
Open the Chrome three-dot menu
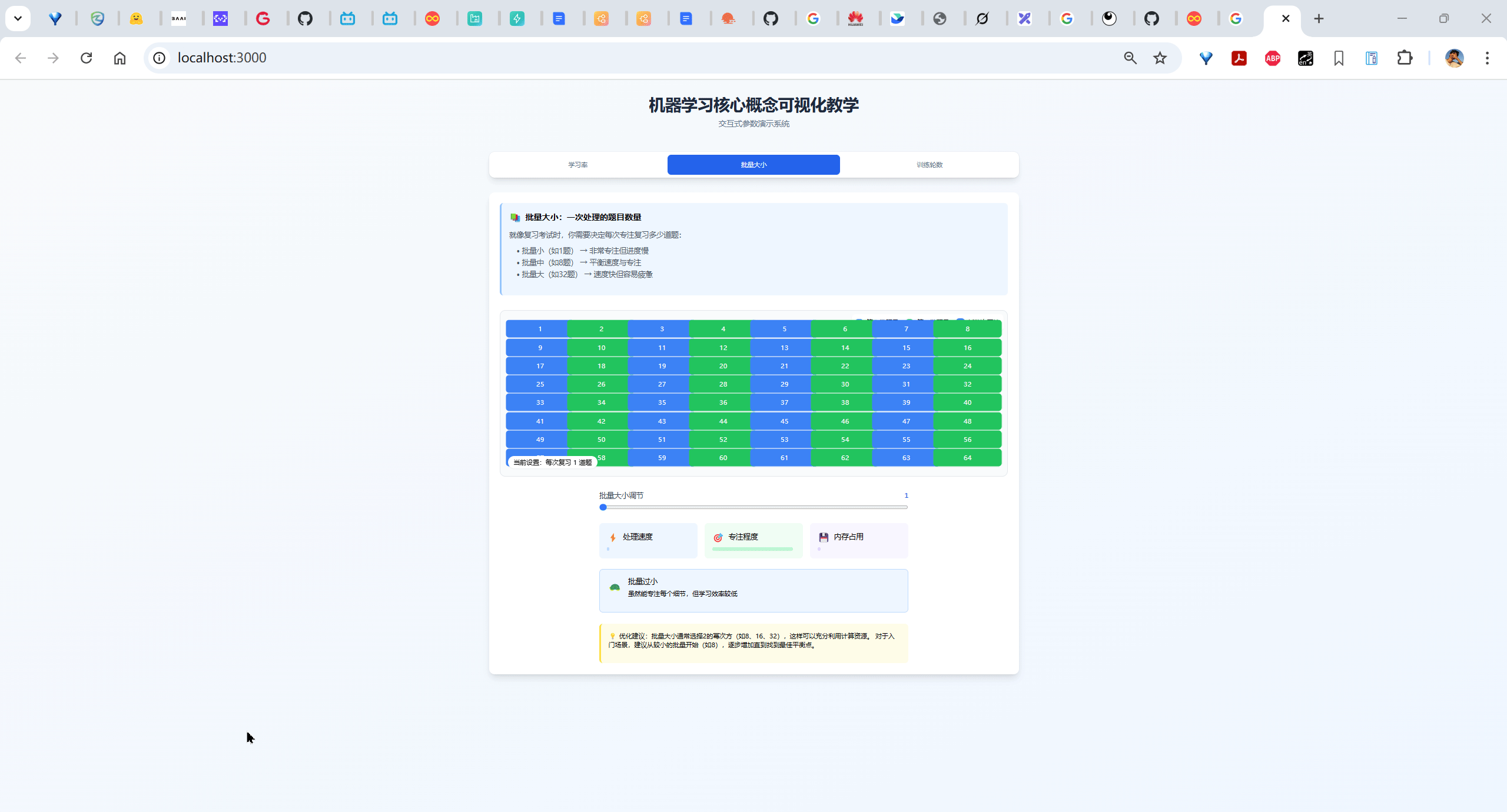(1488, 58)
